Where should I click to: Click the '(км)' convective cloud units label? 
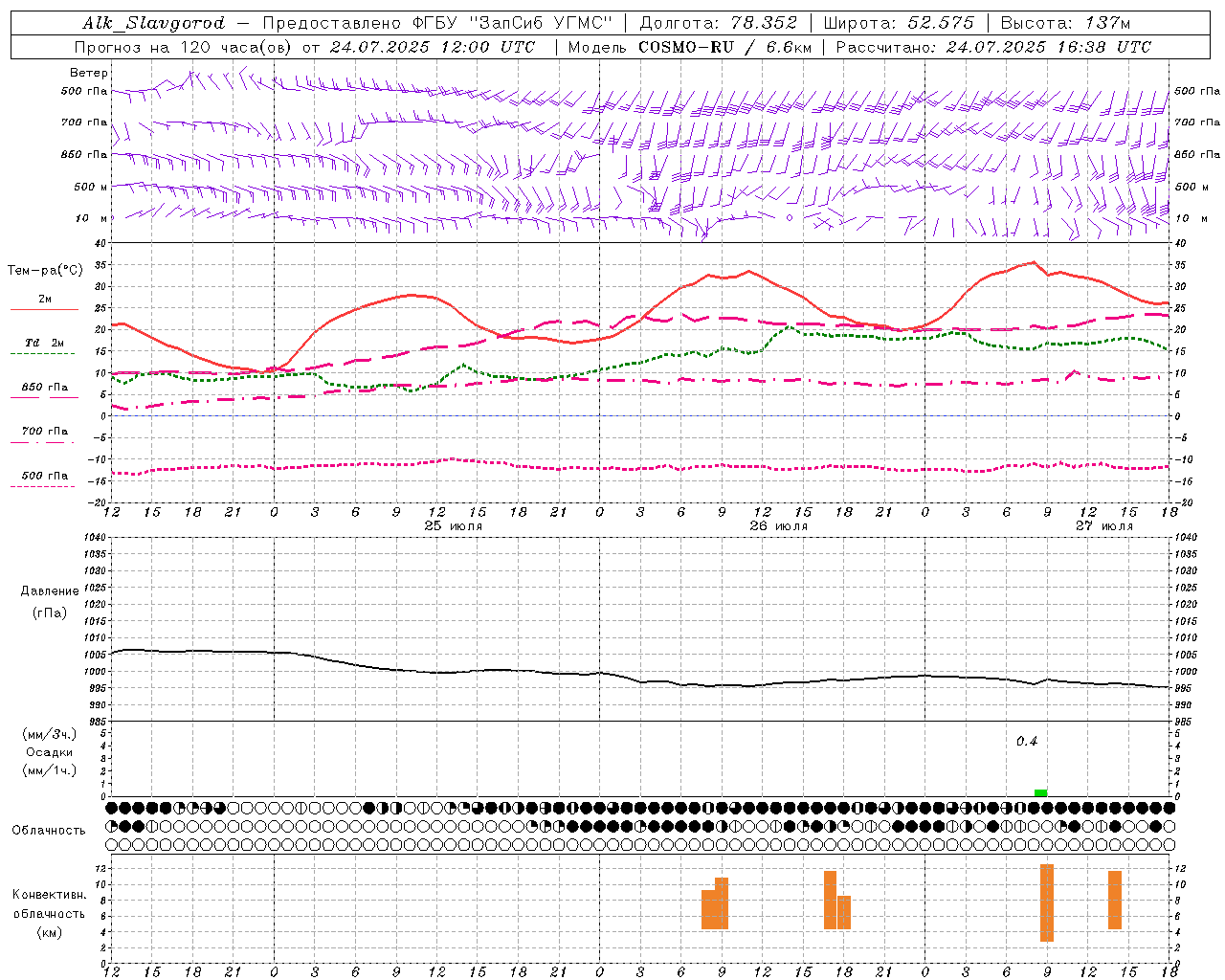50,931
